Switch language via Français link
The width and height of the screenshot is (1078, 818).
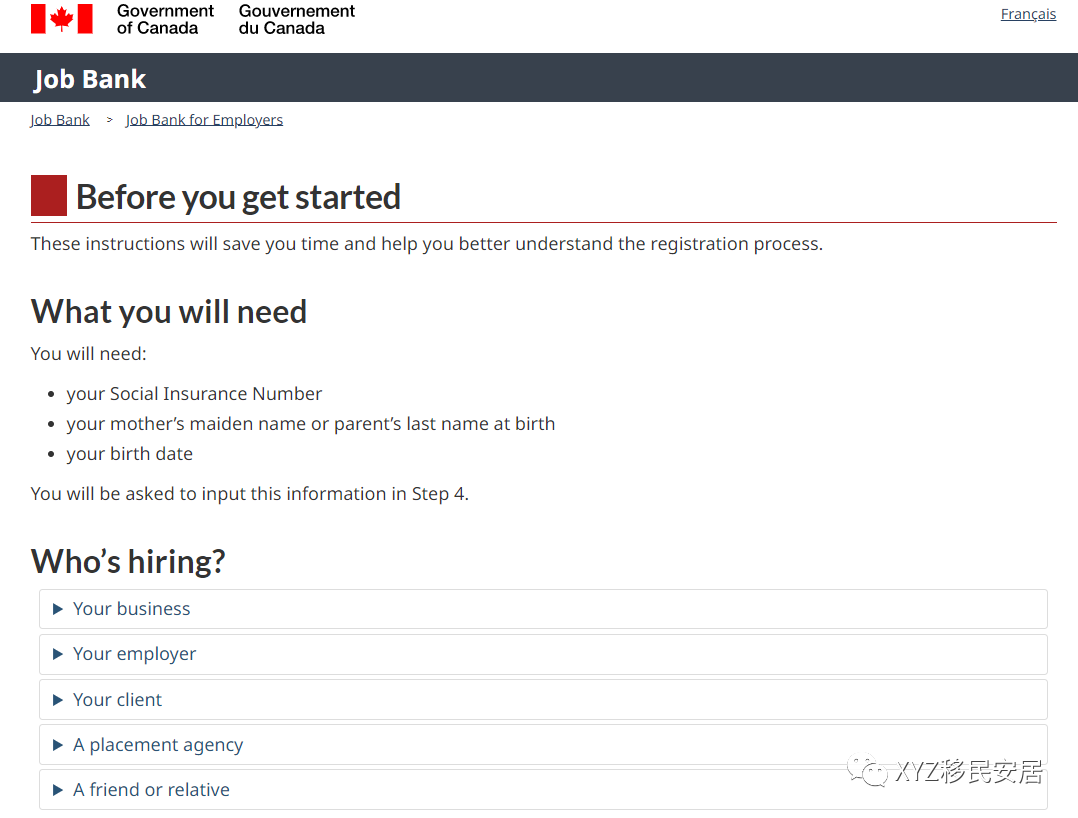pyautogui.click(x=1028, y=14)
